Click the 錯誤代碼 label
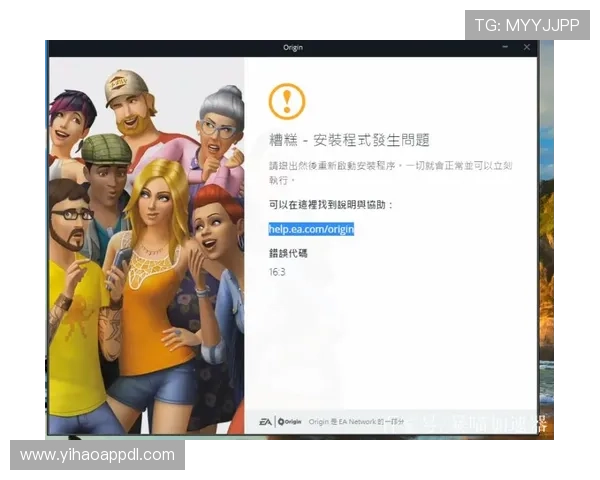The height and width of the screenshot is (480, 600). pyautogui.click(x=288, y=253)
